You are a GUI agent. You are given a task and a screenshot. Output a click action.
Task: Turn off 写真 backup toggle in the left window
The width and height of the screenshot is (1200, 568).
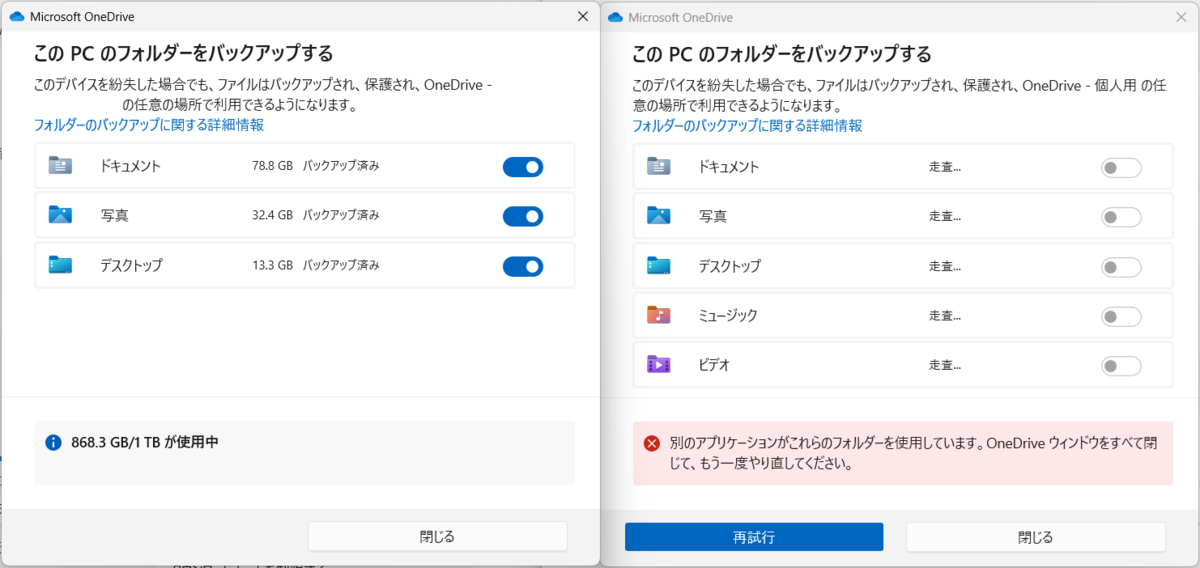point(522,216)
